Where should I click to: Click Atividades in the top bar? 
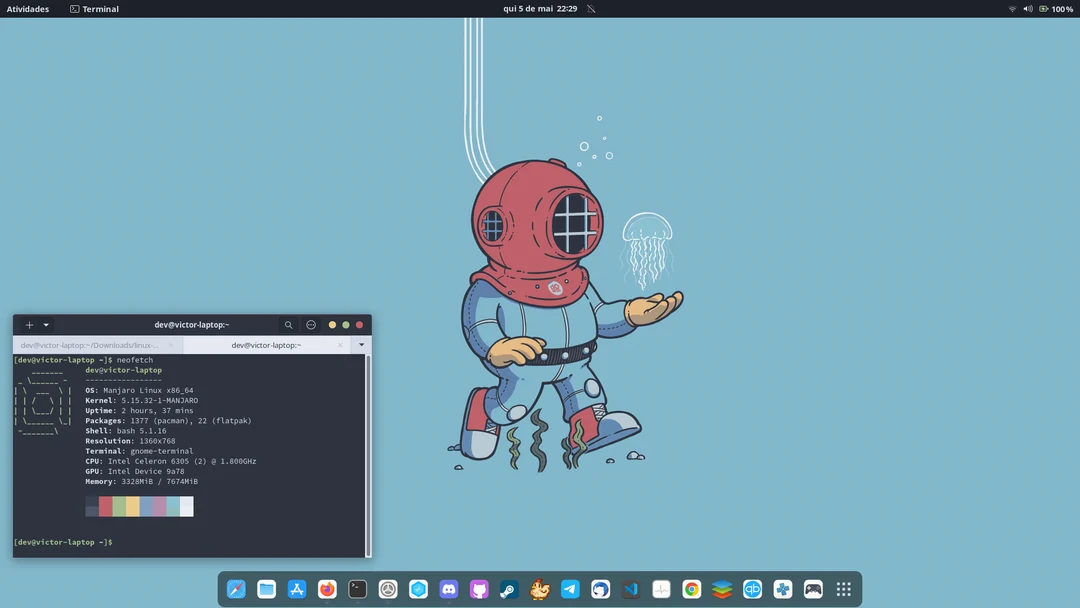(26, 8)
